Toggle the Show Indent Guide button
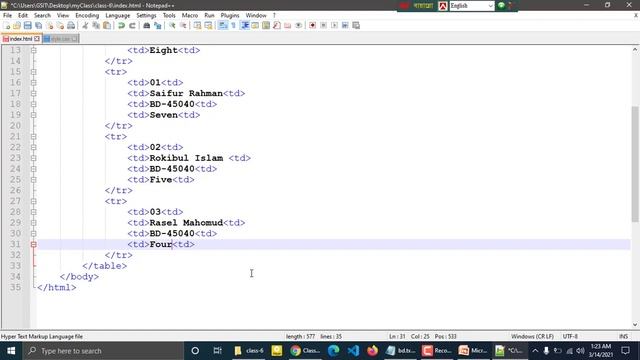 244,25
